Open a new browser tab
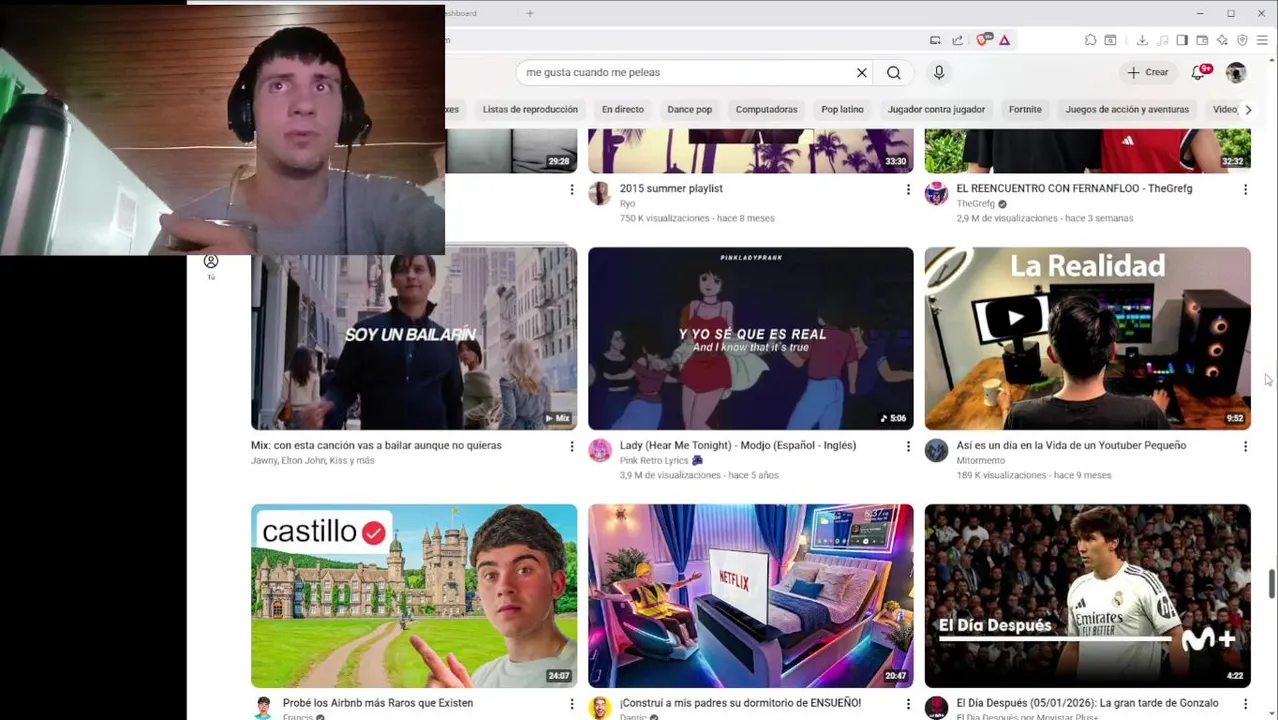Image resolution: width=1278 pixels, height=720 pixels. [530, 13]
